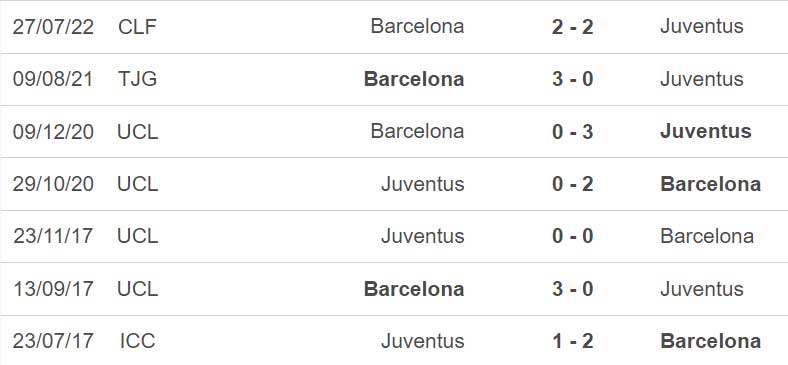Image resolution: width=788 pixels, height=365 pixels.
Task: Click bold Juventus in the 09/12/20 match
Action: click(706, 131)
